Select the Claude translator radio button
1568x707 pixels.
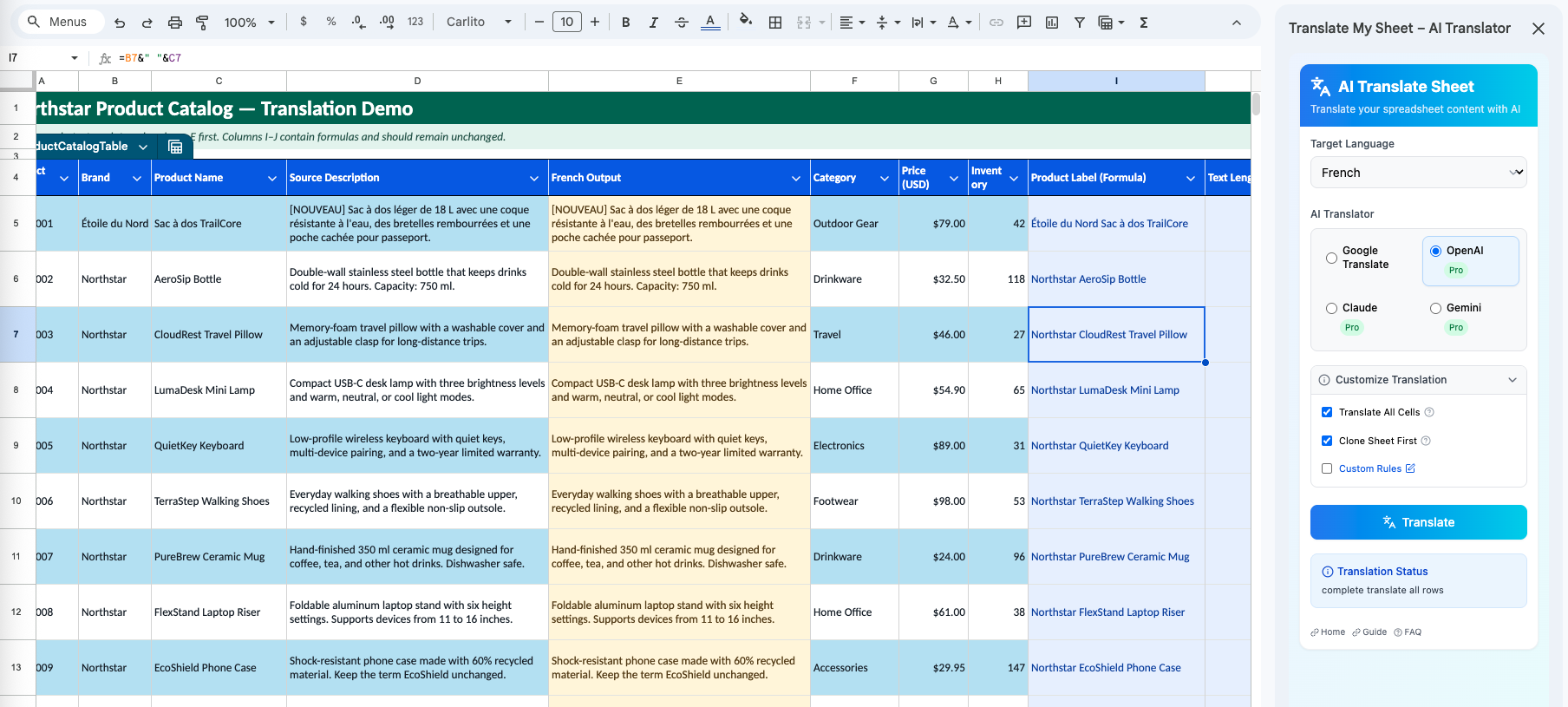[x=1331, y=308]
